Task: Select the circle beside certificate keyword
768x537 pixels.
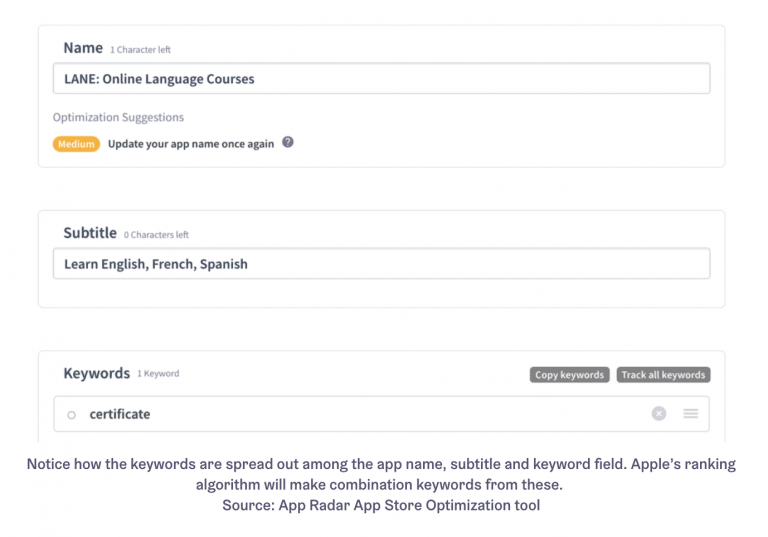Action: click(71, 414)
